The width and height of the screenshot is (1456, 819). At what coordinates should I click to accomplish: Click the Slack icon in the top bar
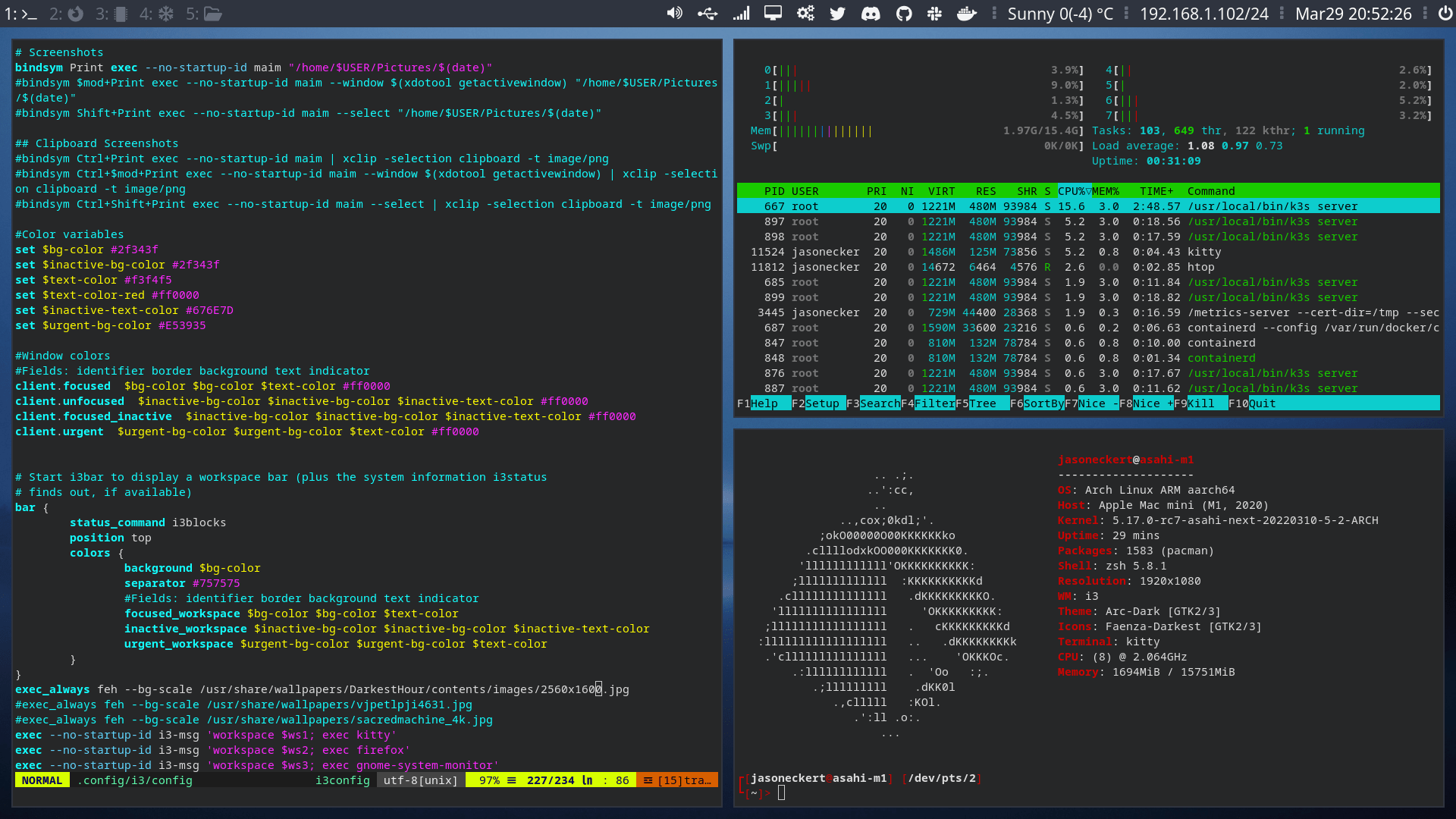934,14
